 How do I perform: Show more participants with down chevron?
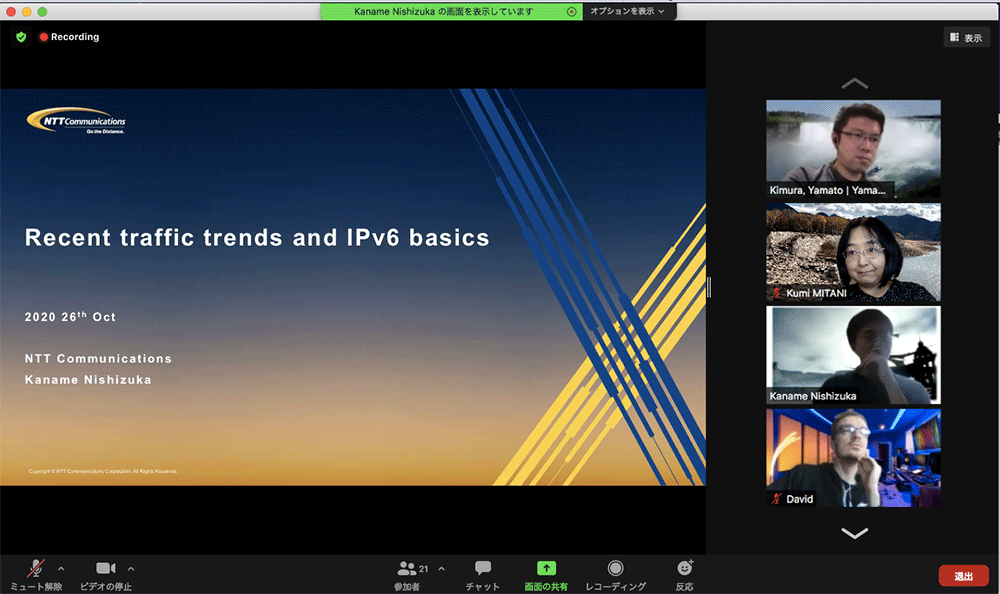pyautogui.click(x=854, y=533)
